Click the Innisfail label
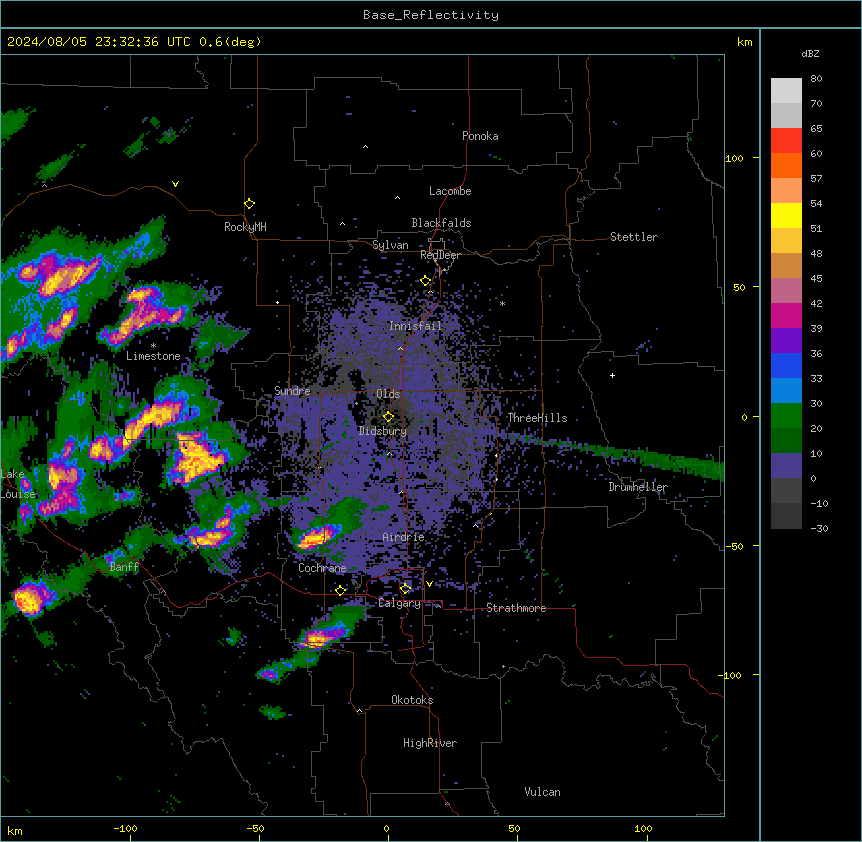The image size is (862, 842). [x=415, y=326]
